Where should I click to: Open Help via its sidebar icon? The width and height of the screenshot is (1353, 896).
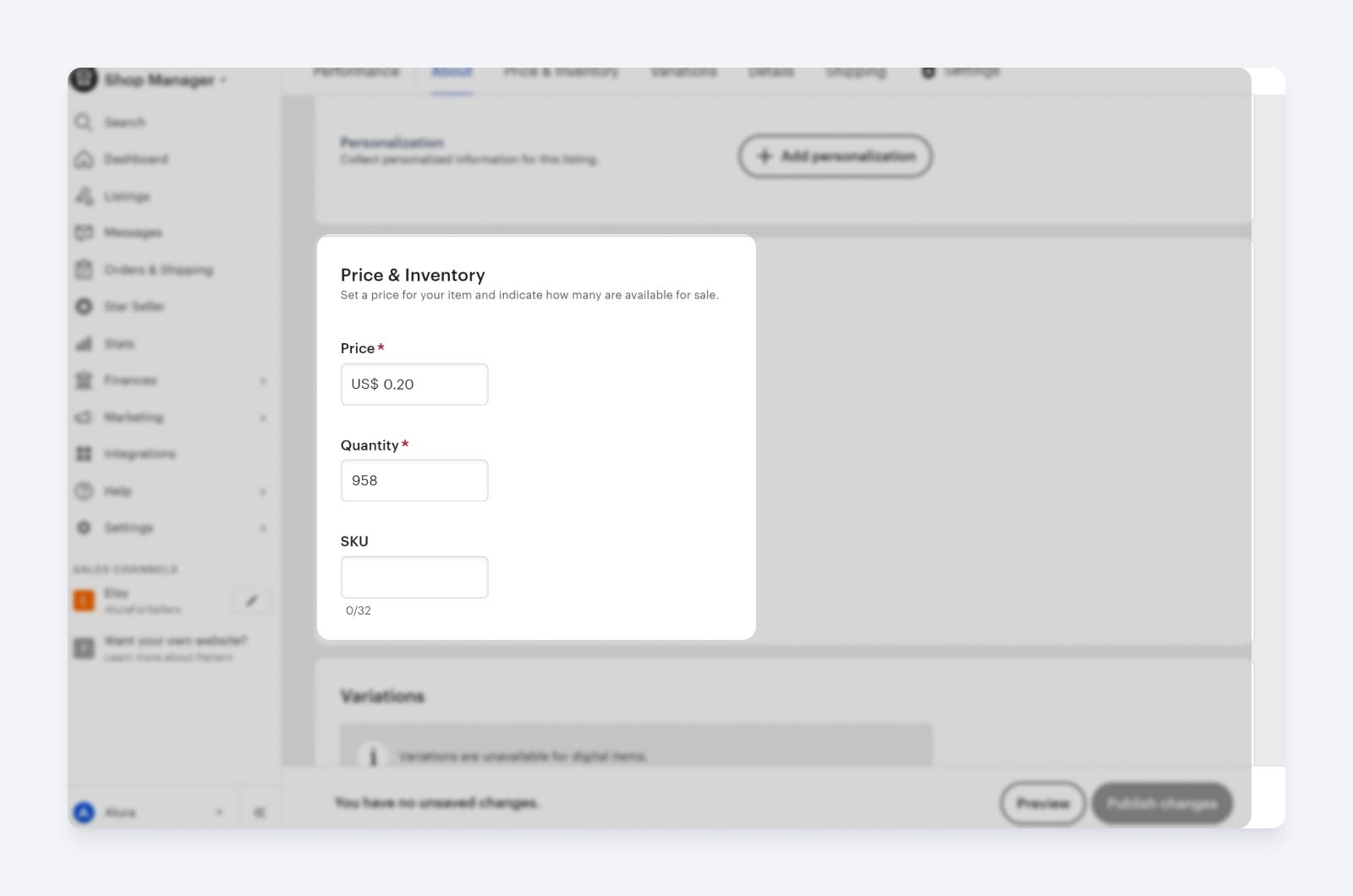click(x=84, y=491)
